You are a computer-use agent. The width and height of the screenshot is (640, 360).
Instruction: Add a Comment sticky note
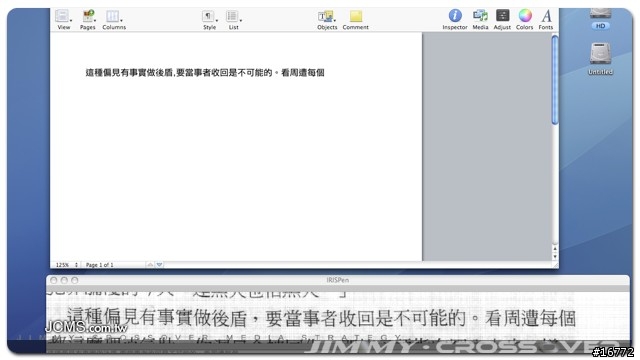[356, 19]
